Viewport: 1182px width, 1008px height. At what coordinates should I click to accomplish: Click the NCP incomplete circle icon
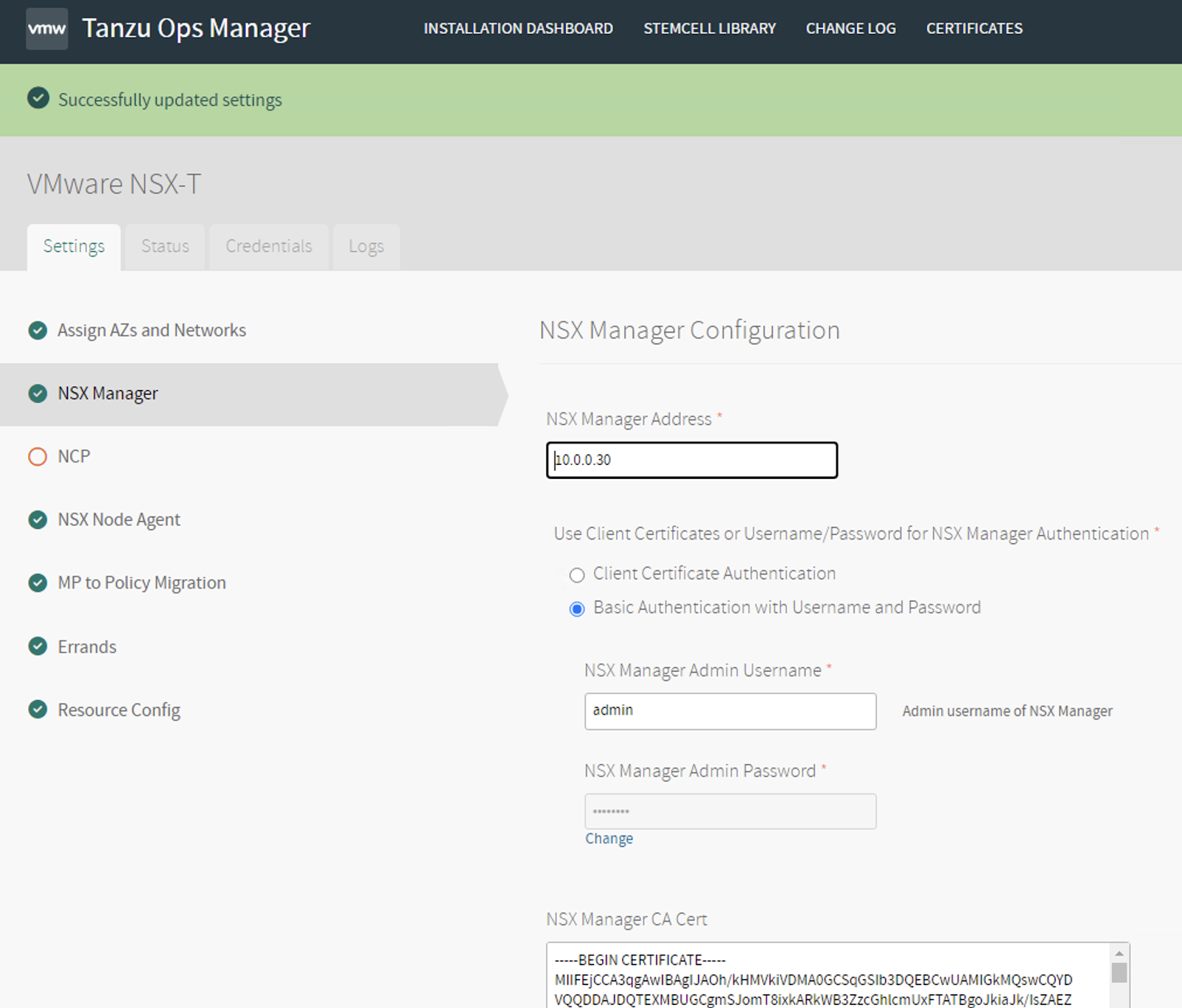pos(38,457)
